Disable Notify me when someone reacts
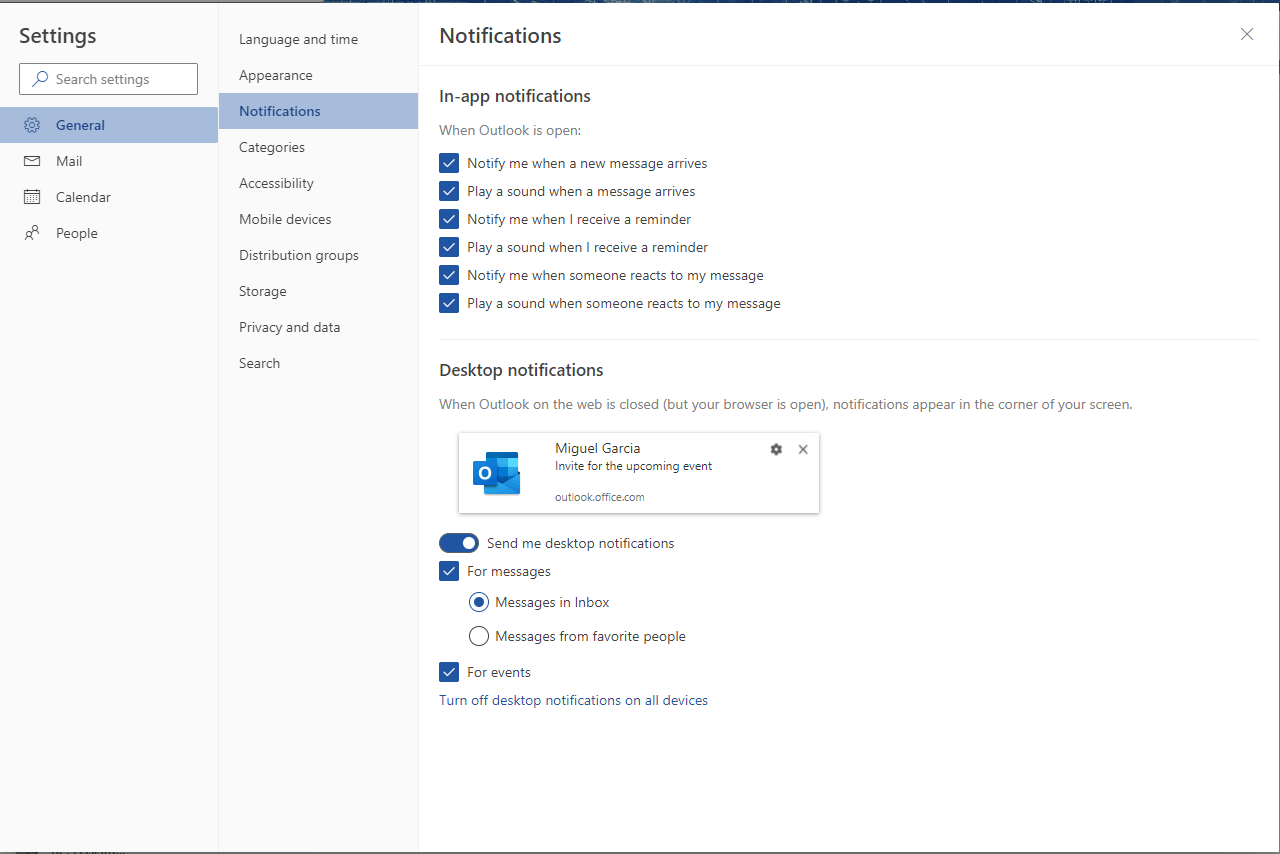1280x854 pixels. pyautogui.click(x=448, y=274)
